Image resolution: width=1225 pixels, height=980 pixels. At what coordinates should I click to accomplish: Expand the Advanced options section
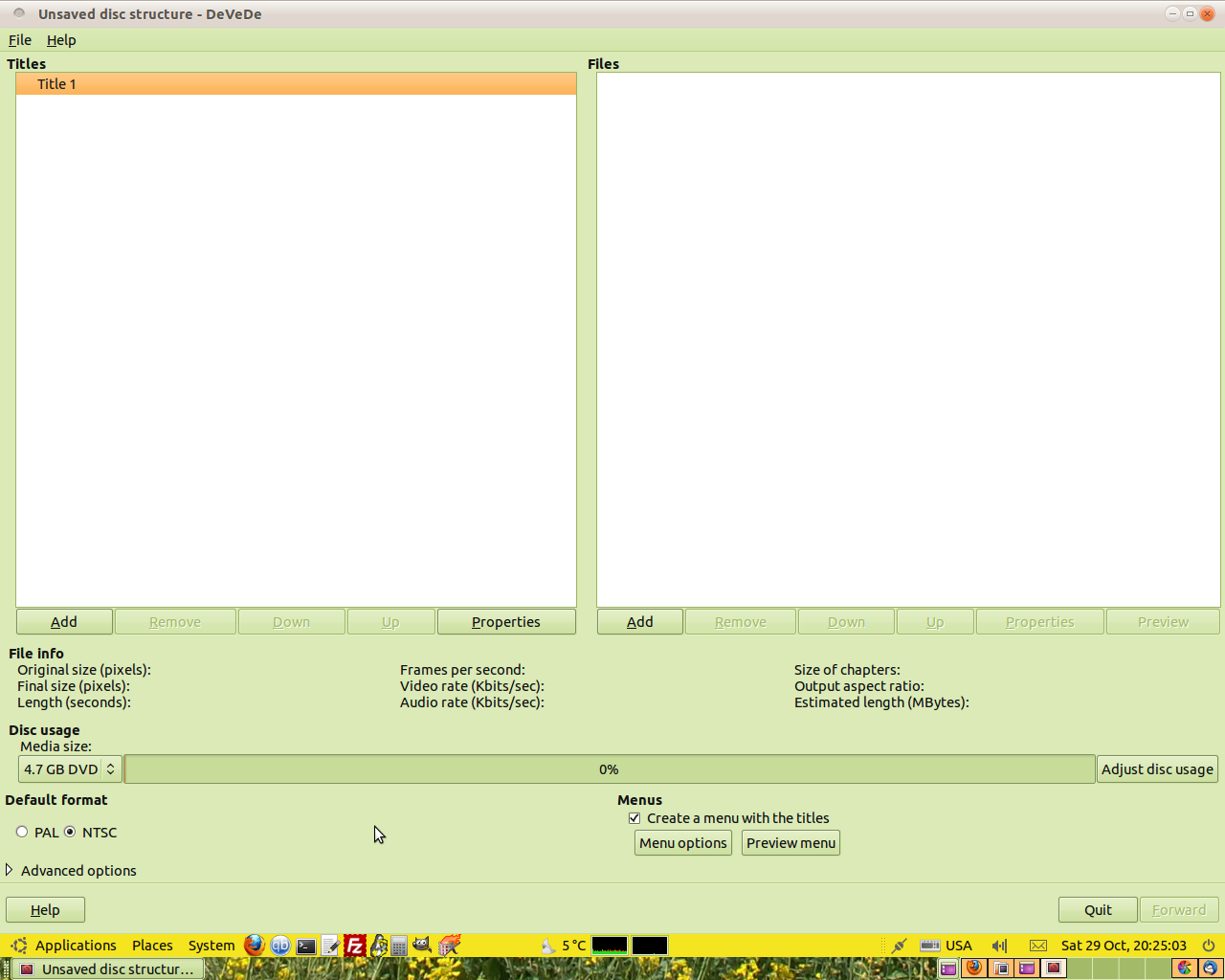point(10,871)
